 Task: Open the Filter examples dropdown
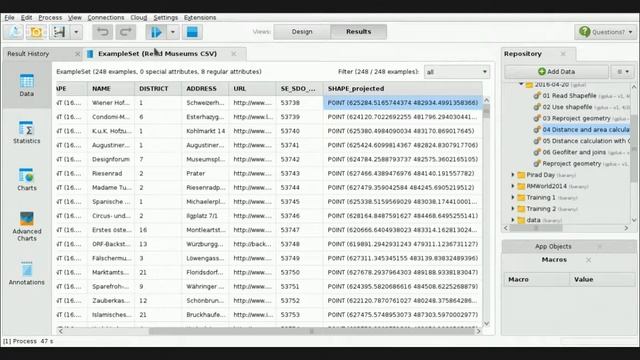[457, 72]
